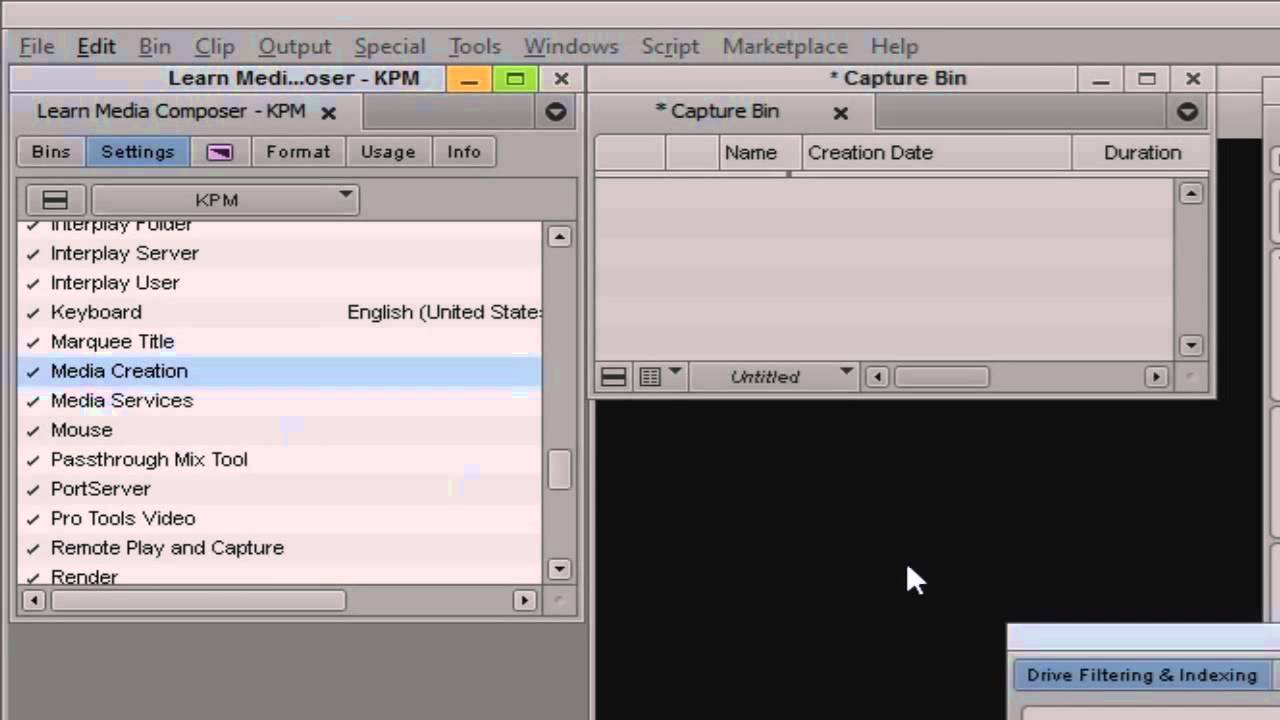Click settings list scroll right arrow
This screenshot has height=720, width=1280.
(x=524, y=600)
